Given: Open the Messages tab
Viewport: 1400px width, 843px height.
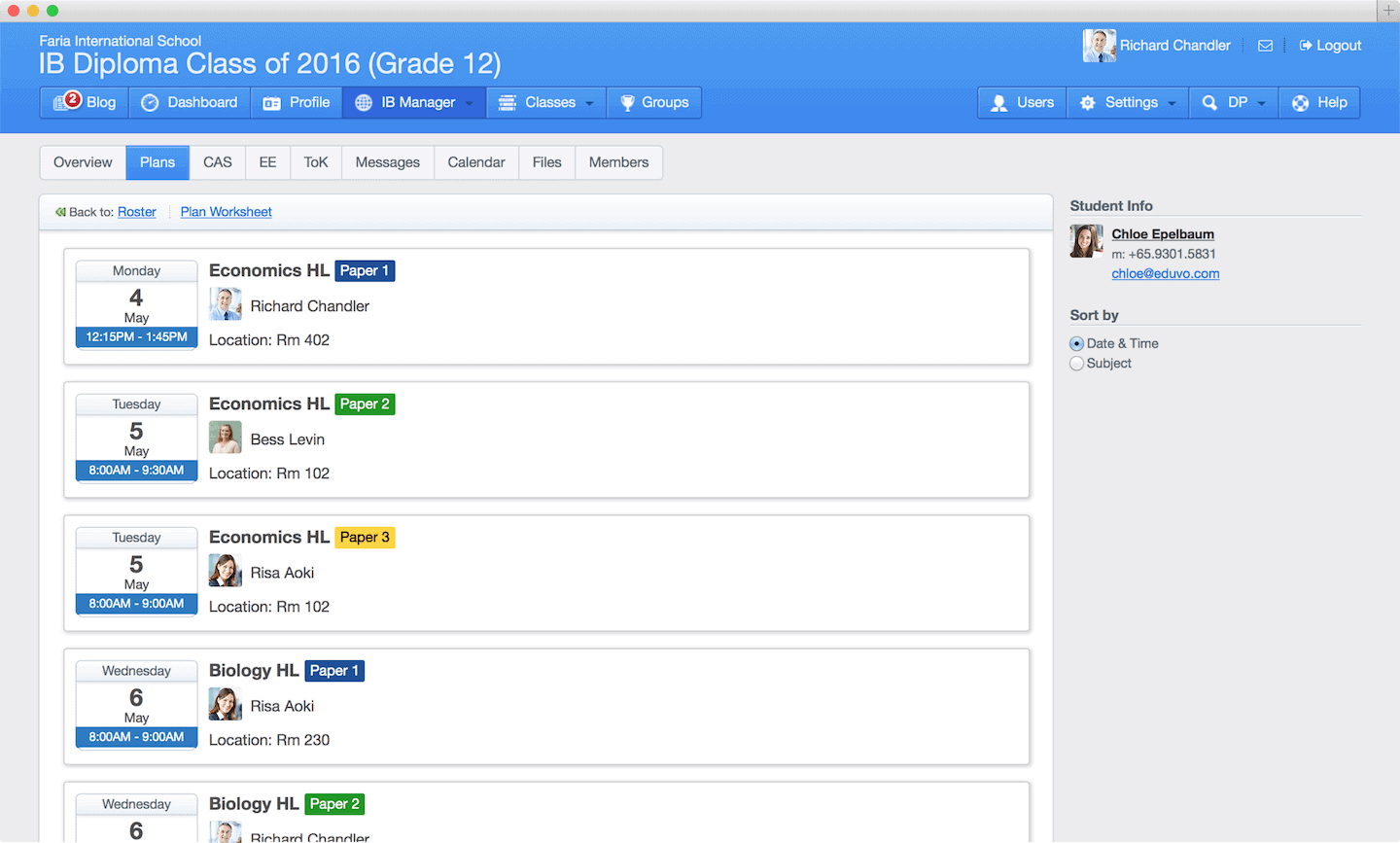Looking at the screenshot, I should 388,162.
